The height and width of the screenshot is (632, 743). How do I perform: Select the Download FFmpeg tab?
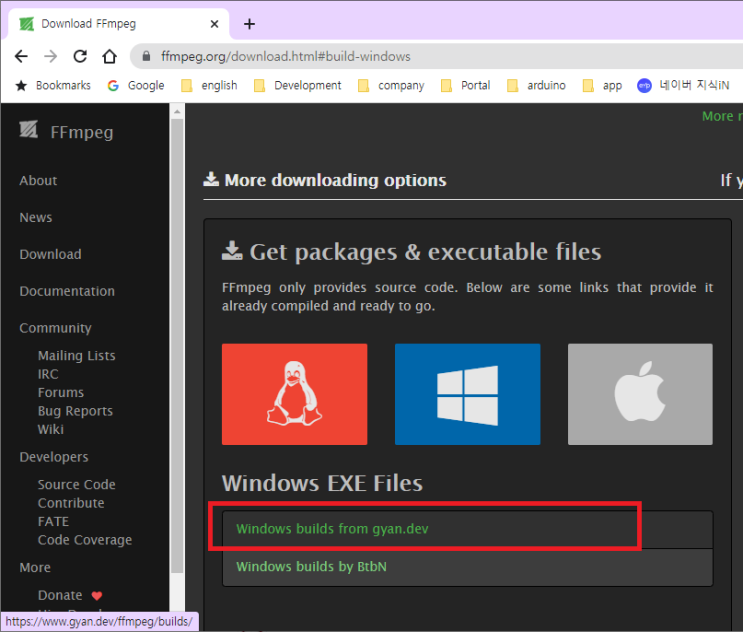click(118, 24)
